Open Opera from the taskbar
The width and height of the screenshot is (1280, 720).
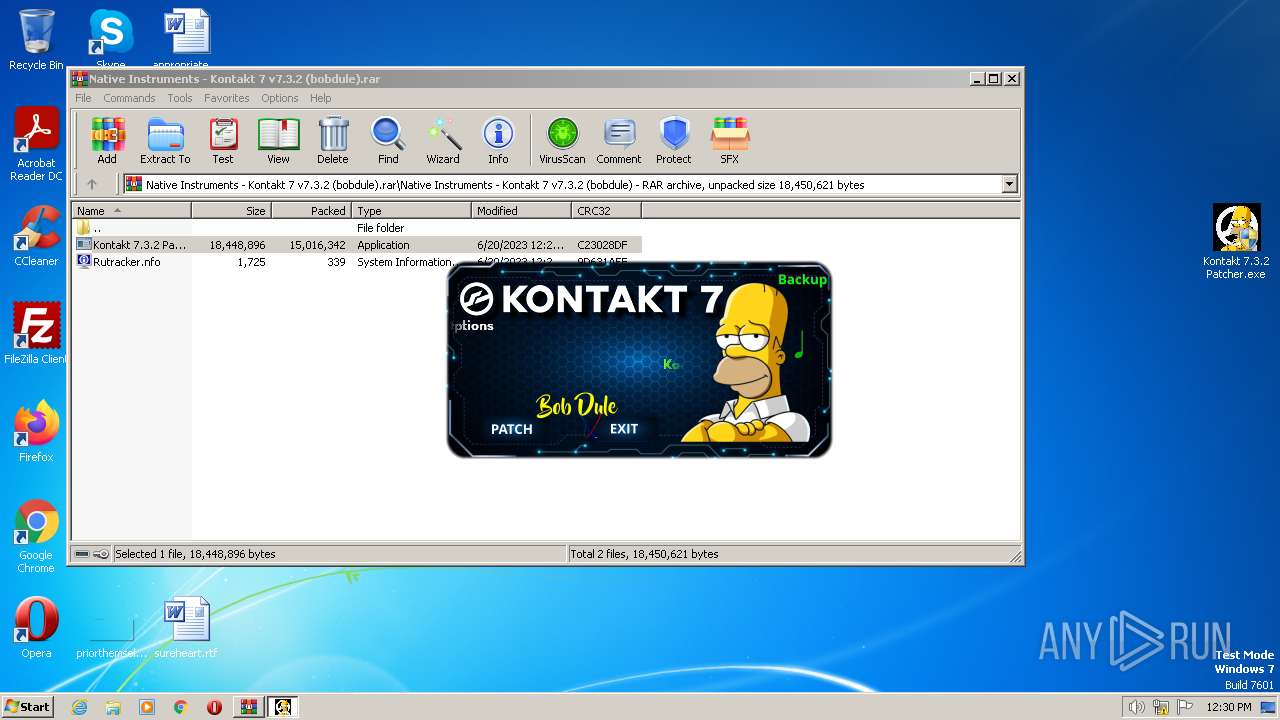point(214,707)
